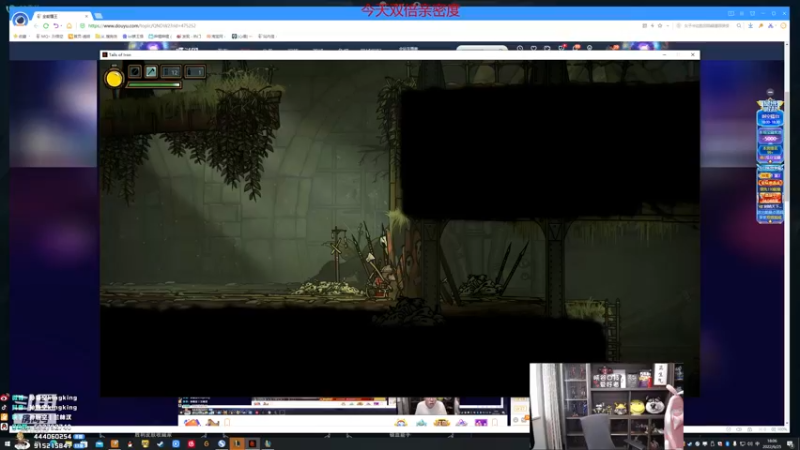Click the star favorite icon near the address bar
Viewport: 800px width, 450px height.
pyautogui.click(x=660, y=26)
